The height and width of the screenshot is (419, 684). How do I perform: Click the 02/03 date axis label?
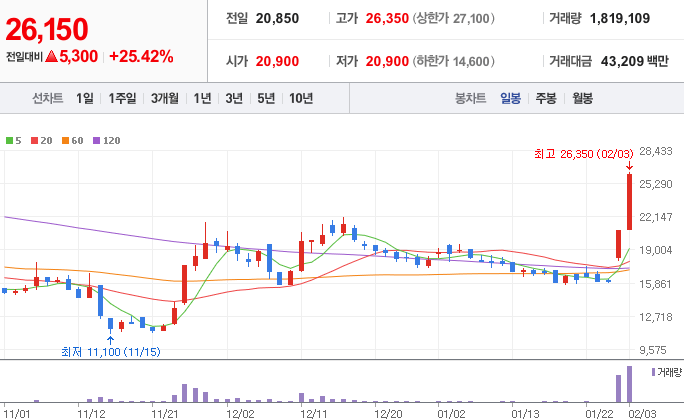643,413
